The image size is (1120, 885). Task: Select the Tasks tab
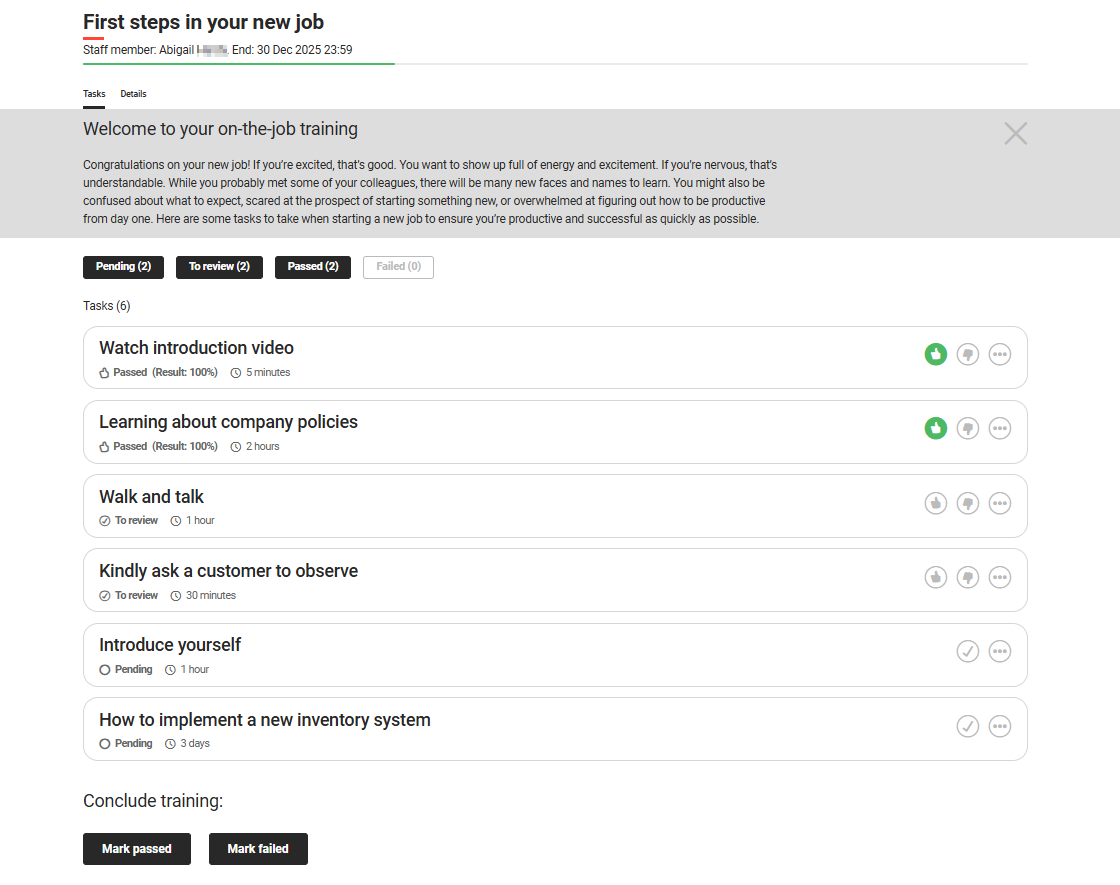93,93
